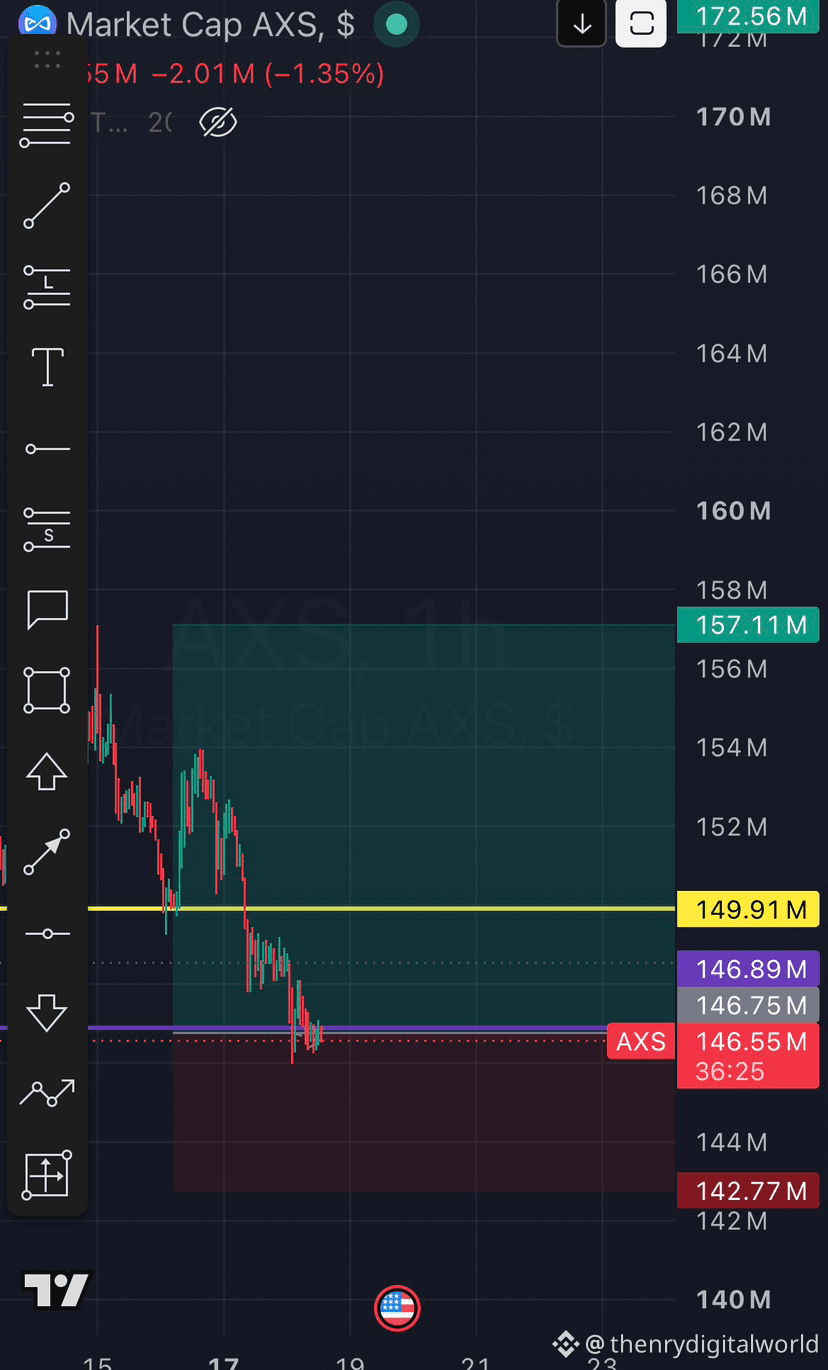Select the 142.77 M stop level label
The height and width of the screenshot is (1370, 828).
tap(748, 1191)
